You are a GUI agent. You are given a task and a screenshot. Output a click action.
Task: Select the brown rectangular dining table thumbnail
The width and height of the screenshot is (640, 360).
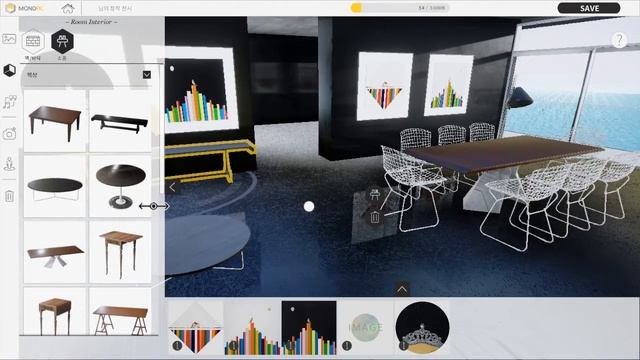(x=55, y=121)
